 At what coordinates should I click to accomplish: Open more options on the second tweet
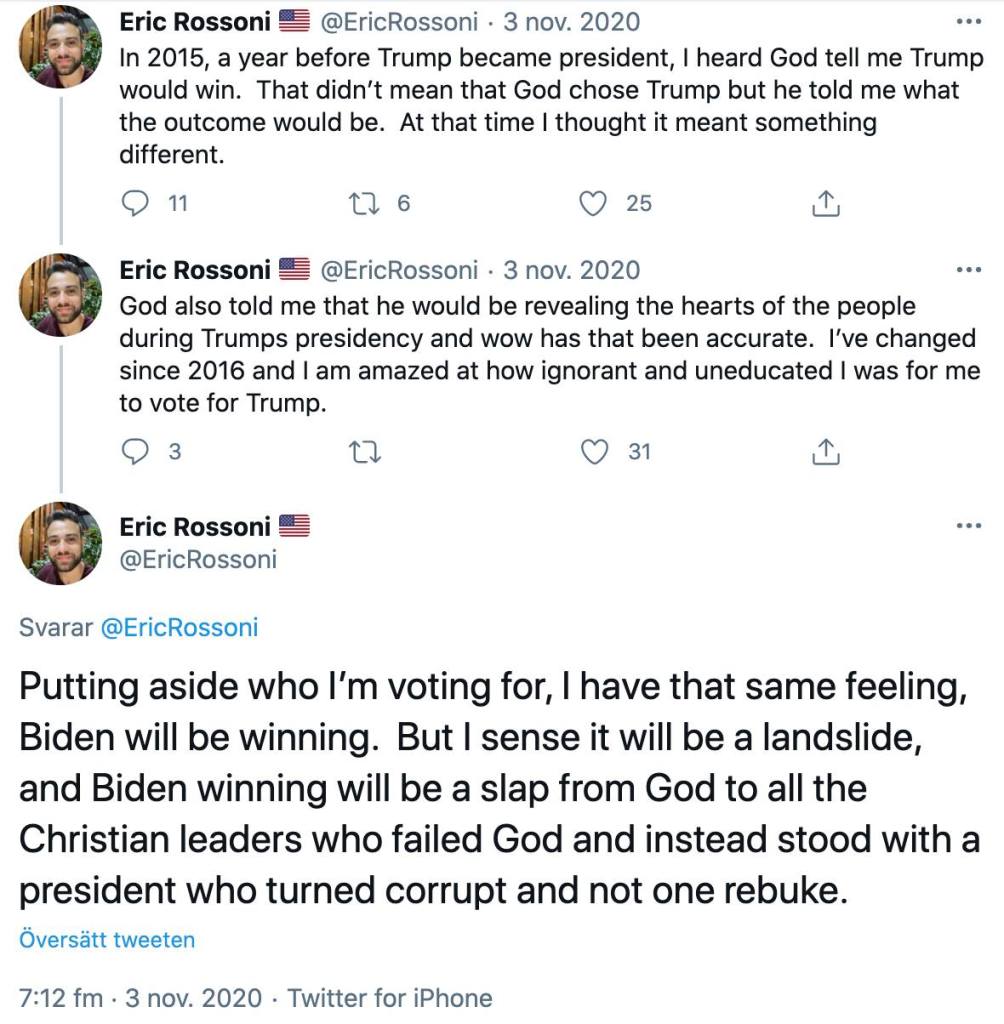click(969, 270)
